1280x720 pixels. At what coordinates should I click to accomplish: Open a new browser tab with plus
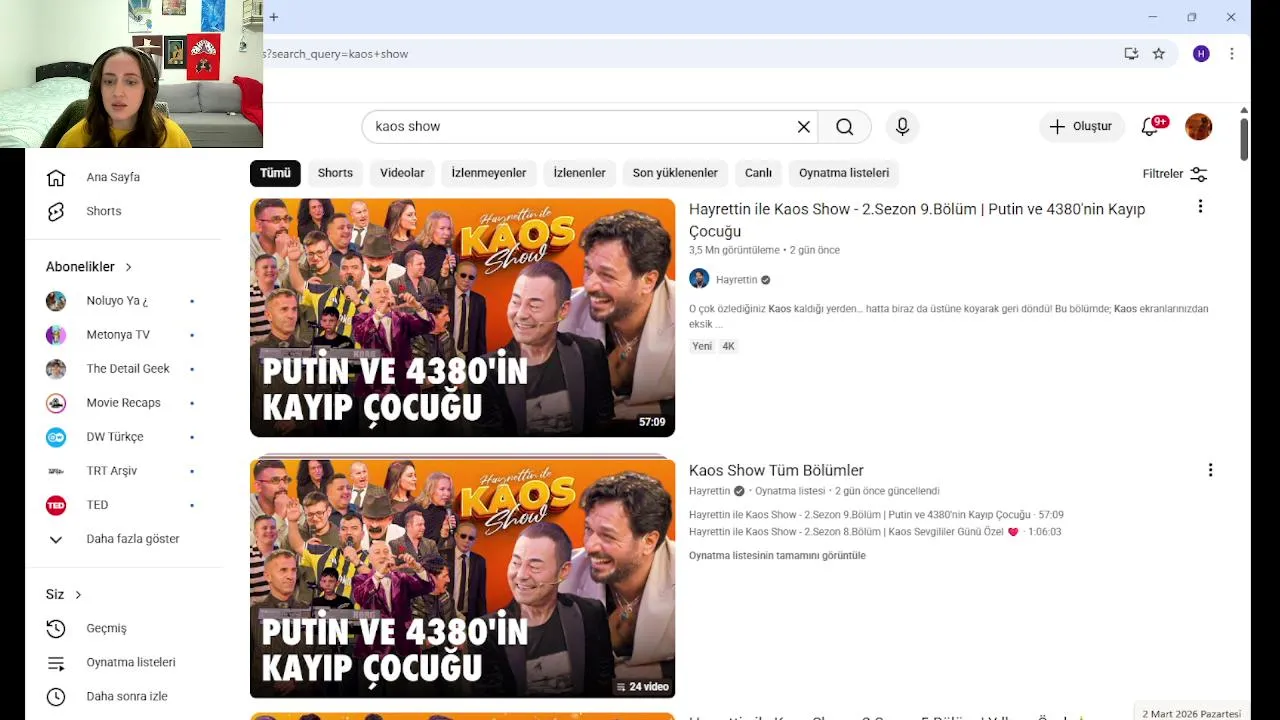point(273,17)
